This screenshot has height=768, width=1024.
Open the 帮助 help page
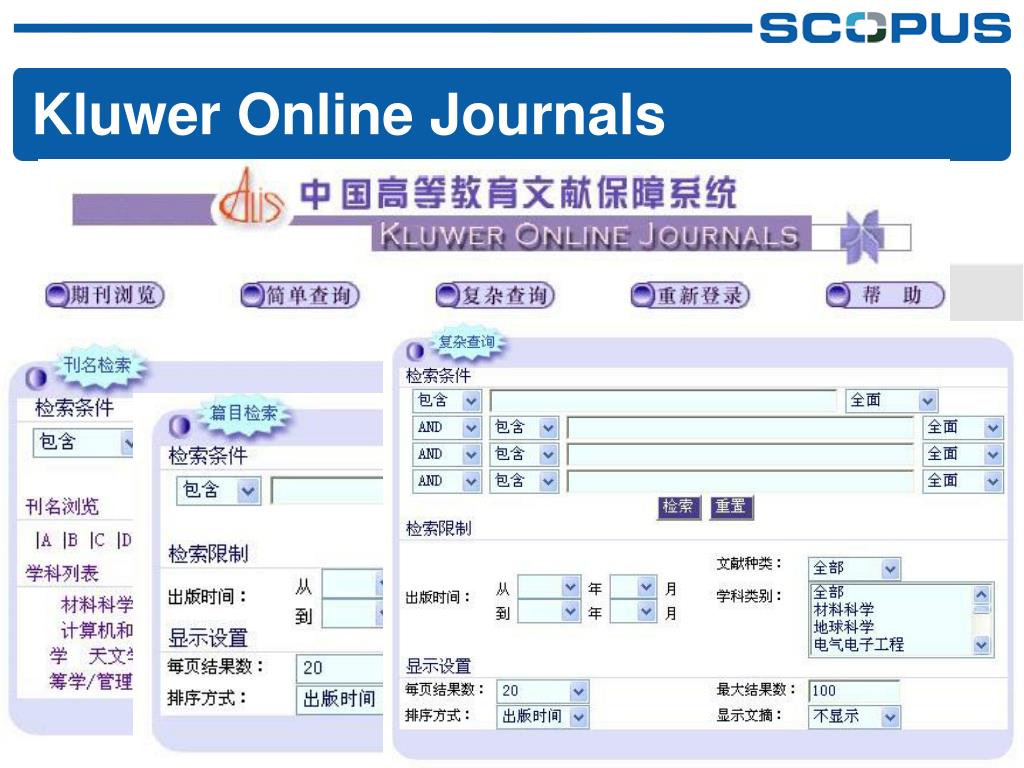coord(886,295)
